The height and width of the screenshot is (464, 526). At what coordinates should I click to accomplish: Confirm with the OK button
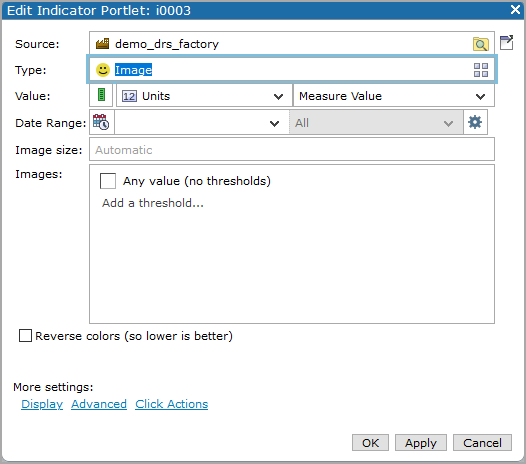point(370,443)
